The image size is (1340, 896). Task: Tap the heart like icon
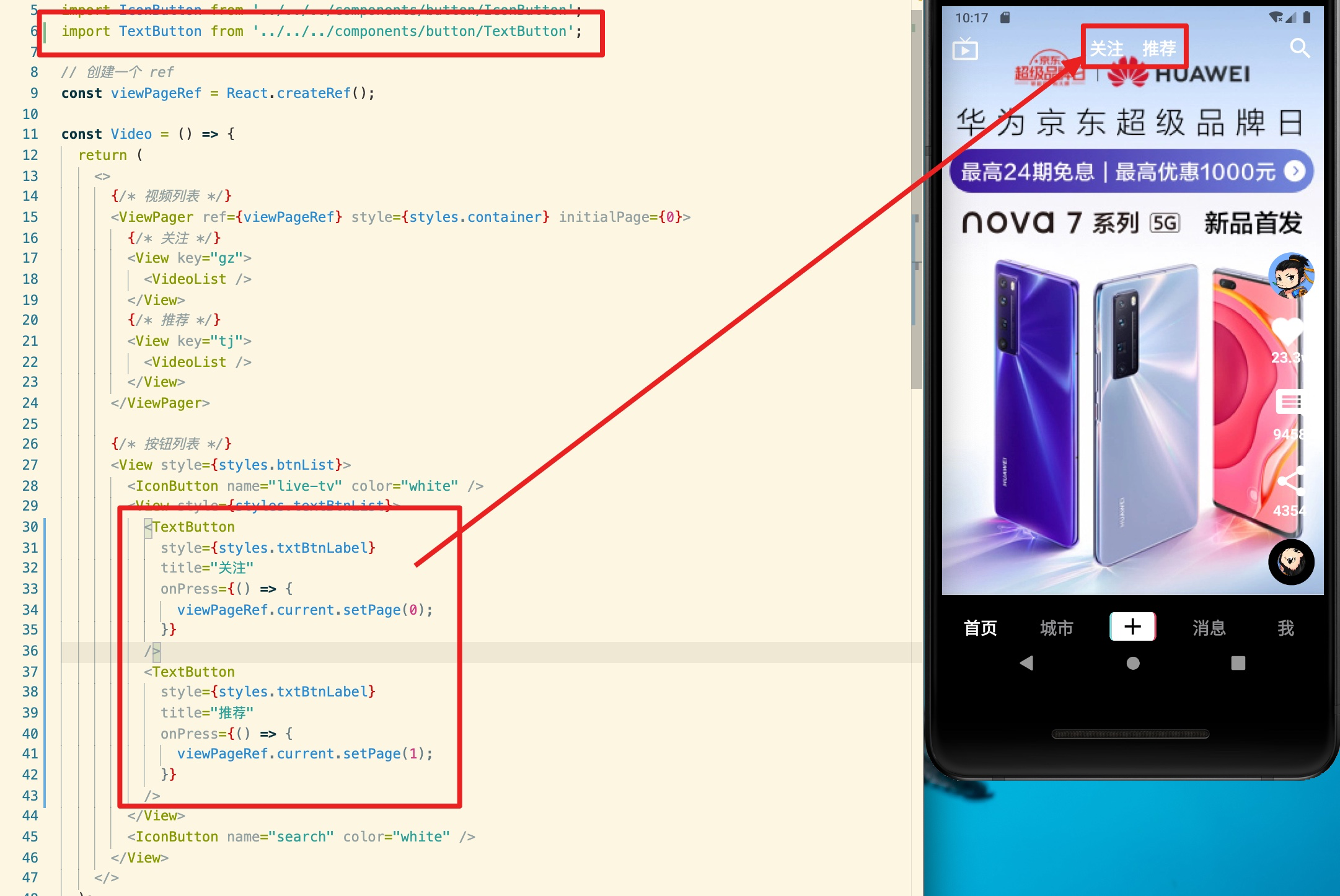[1287, 330]
